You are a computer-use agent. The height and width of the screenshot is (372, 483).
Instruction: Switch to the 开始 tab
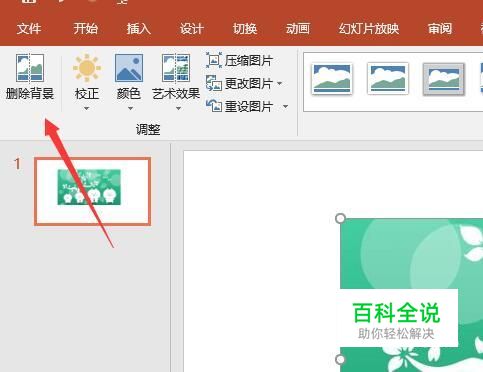[85, 29]
